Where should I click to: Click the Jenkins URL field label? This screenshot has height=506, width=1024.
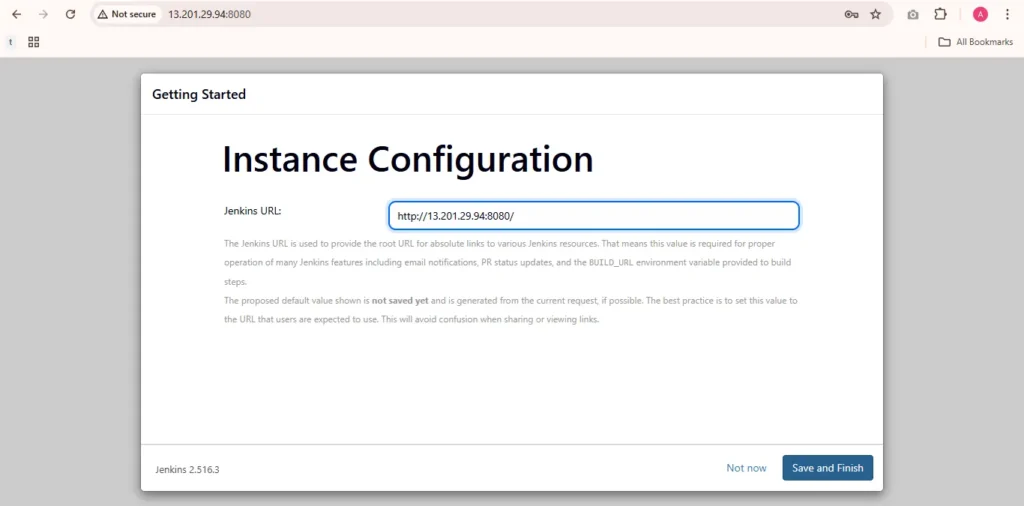point(252,211)
